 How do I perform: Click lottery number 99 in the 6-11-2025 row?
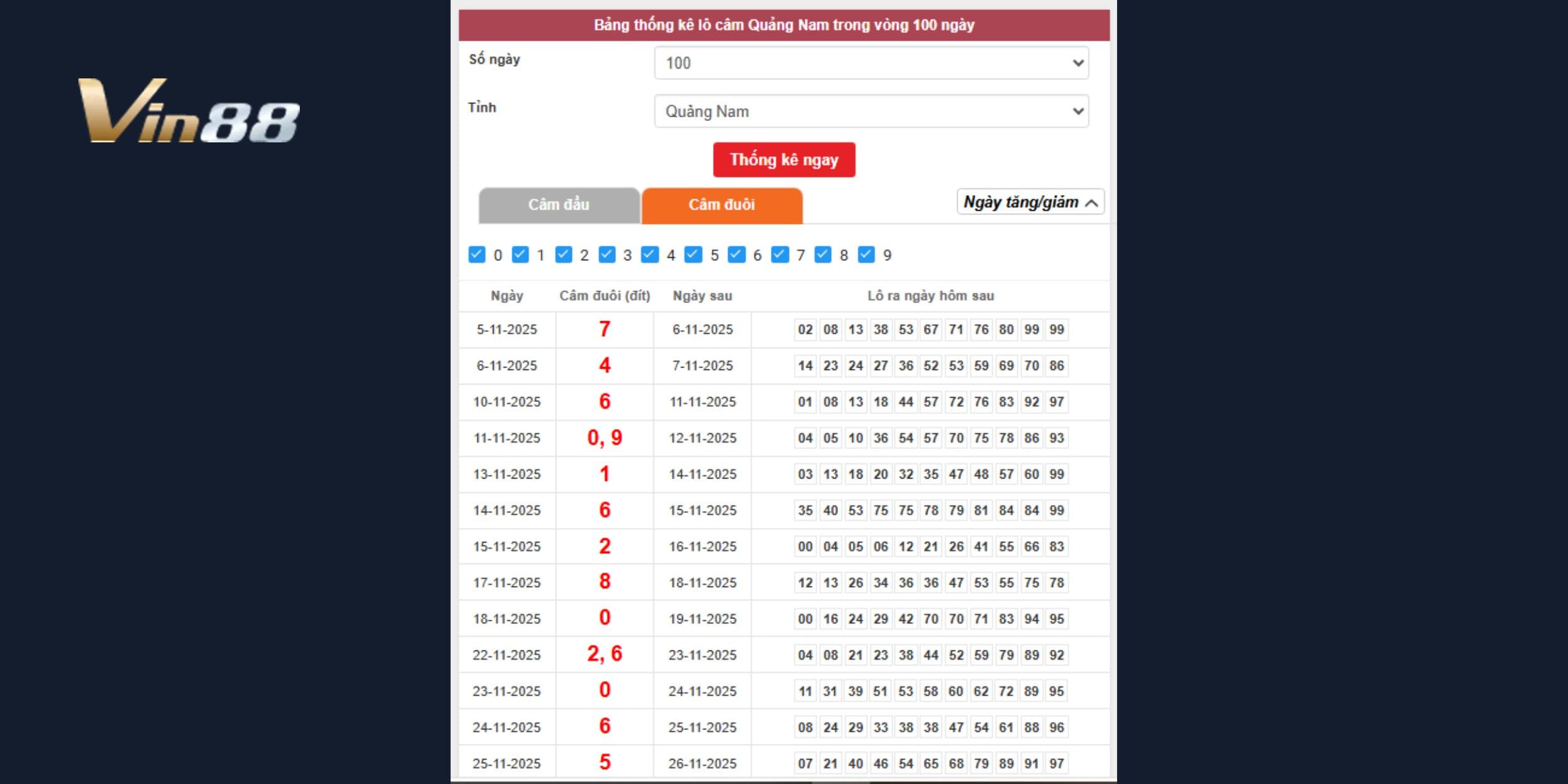1032,329
